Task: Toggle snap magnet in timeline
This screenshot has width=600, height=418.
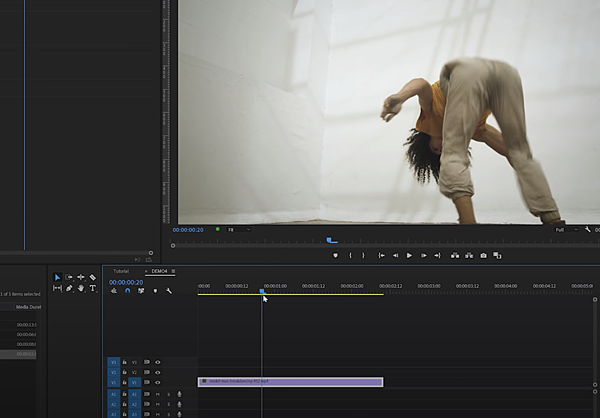Action: 128,291
